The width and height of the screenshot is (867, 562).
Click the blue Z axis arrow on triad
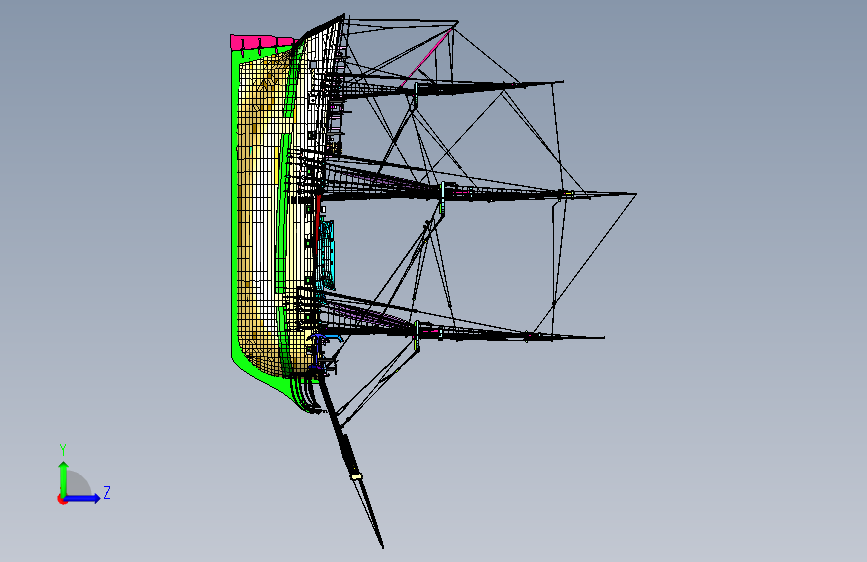click(x=83, y=498)
